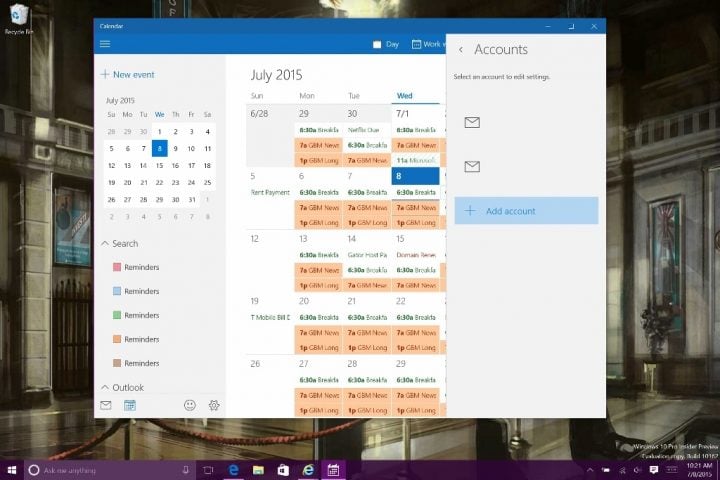Switch to Day view
Screen dimensions: 720x480
click(386, 44)
